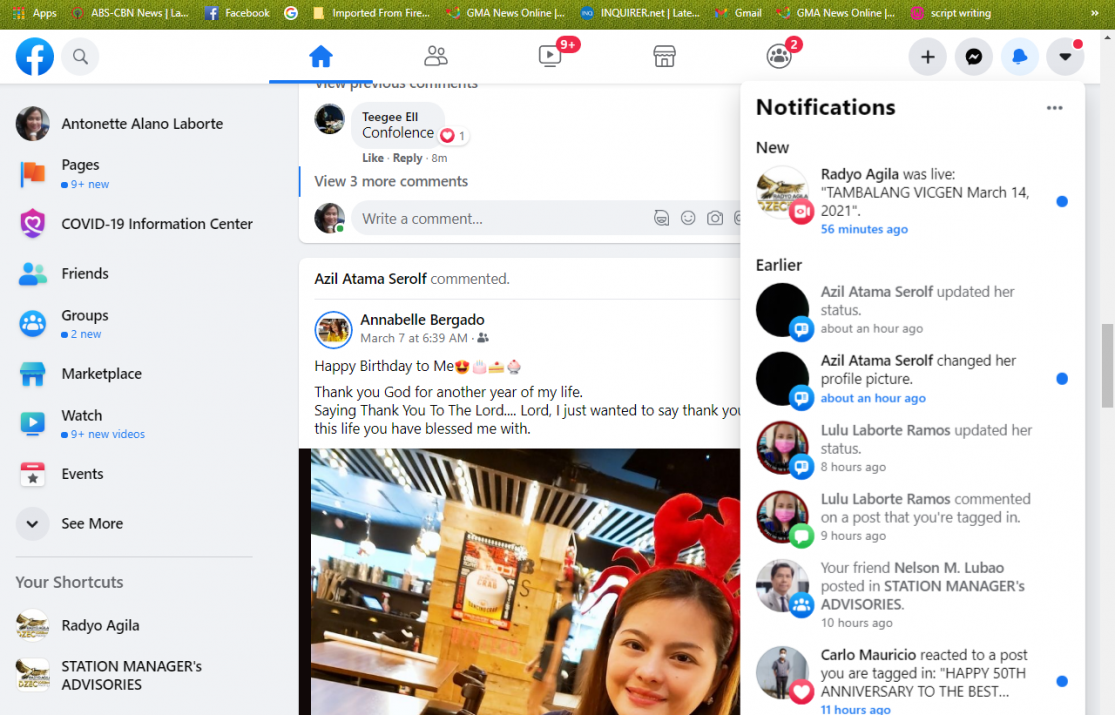Image resolution: width=1115 pixels, height=715 pixels.
Task: Open the Marketplace storefront icon in top bar
Action: pyautogui.click(x=664, y=56)
